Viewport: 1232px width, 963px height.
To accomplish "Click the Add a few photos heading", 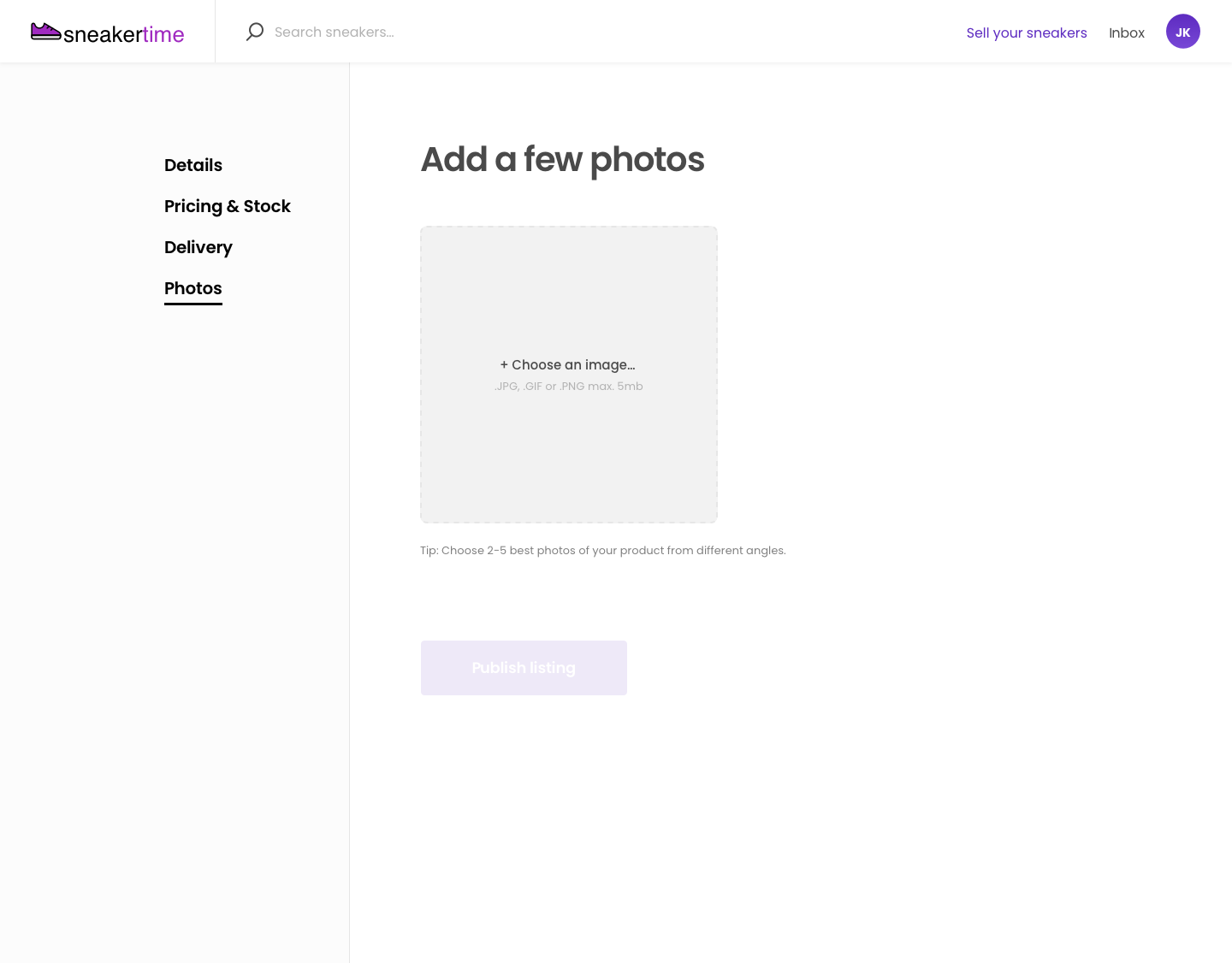I will pos(562,159).
